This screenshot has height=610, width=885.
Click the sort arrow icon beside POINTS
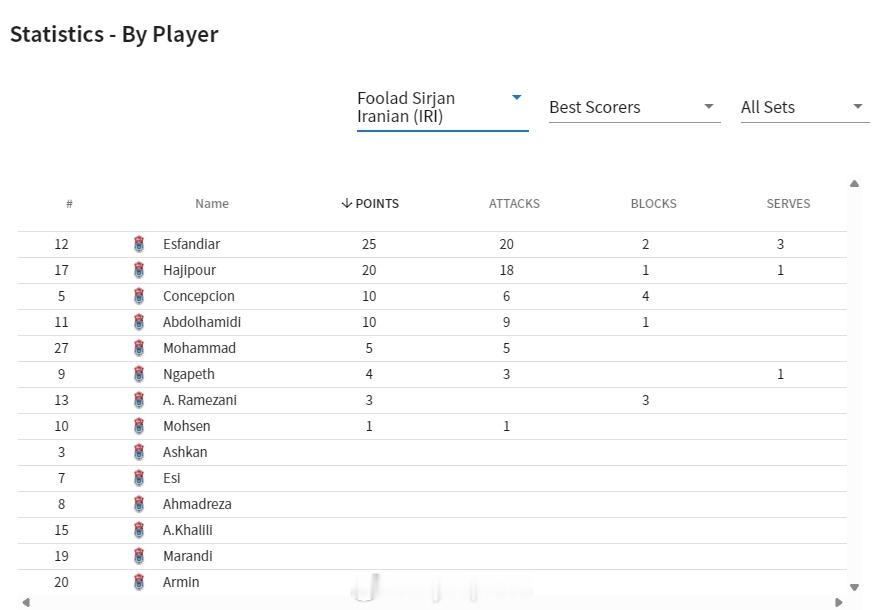pos(347,203)
